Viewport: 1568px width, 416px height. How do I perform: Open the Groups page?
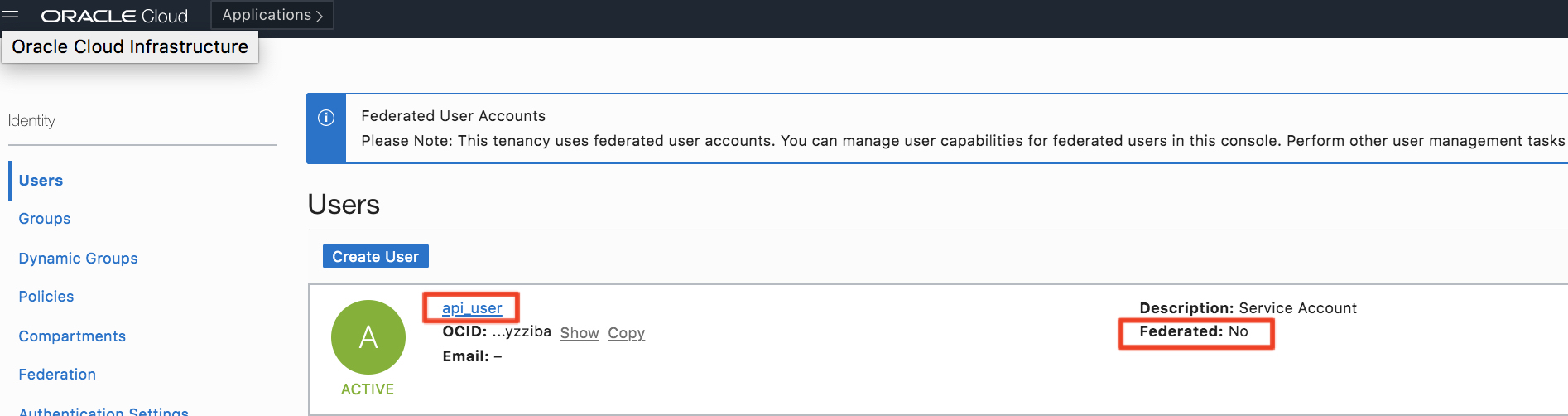pos(45,219)
